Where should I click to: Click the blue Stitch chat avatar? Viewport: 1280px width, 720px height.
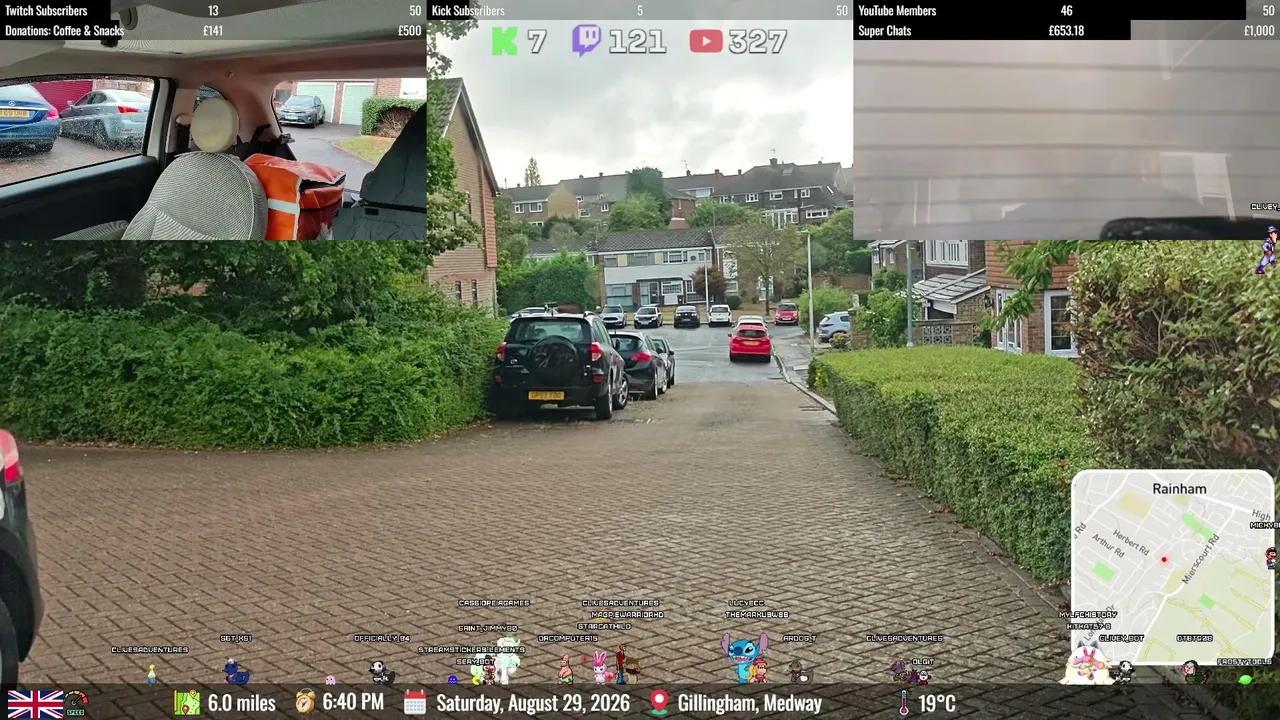(x=742, y=657)
